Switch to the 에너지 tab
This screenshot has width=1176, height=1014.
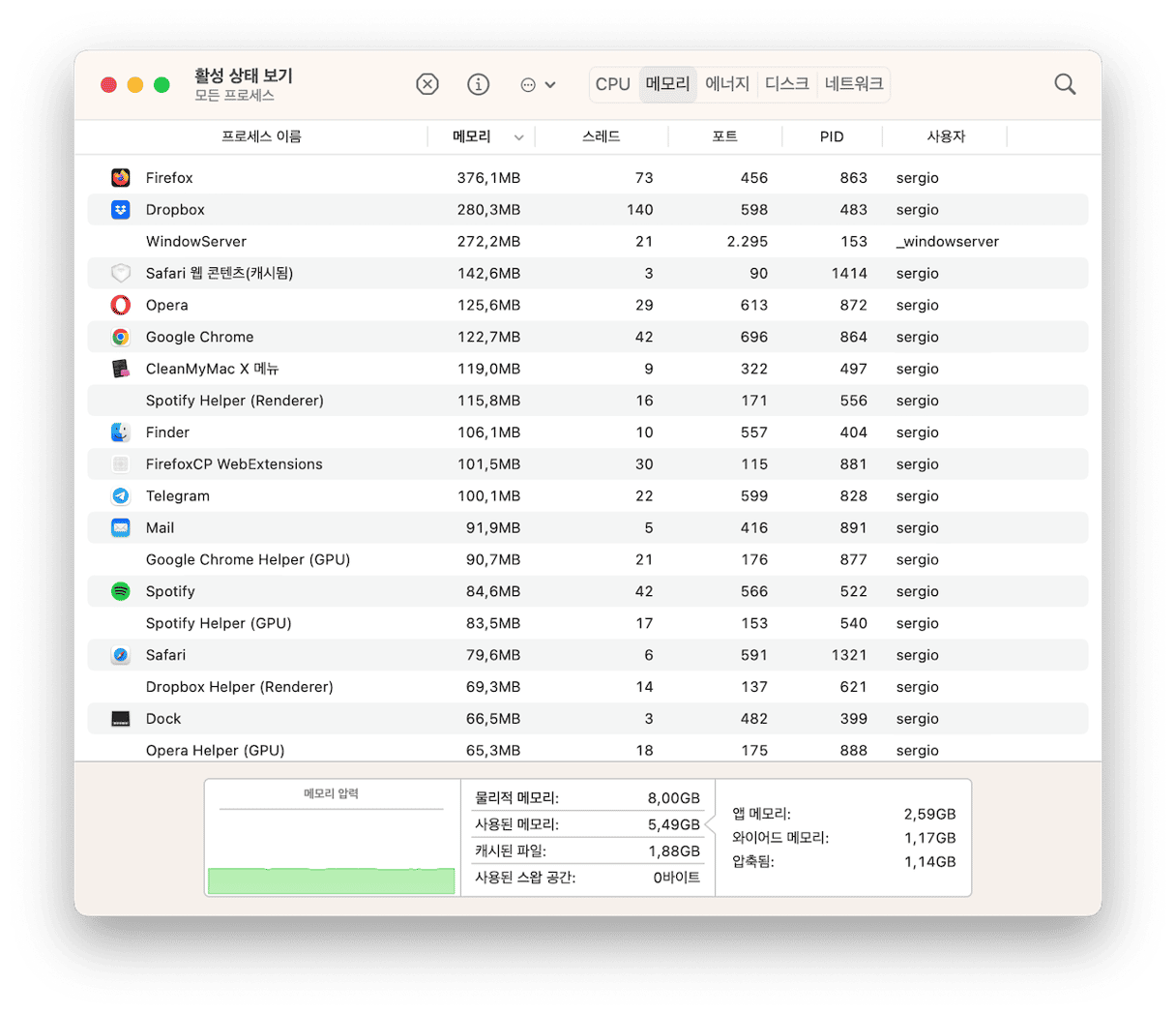tap(727, 84)
